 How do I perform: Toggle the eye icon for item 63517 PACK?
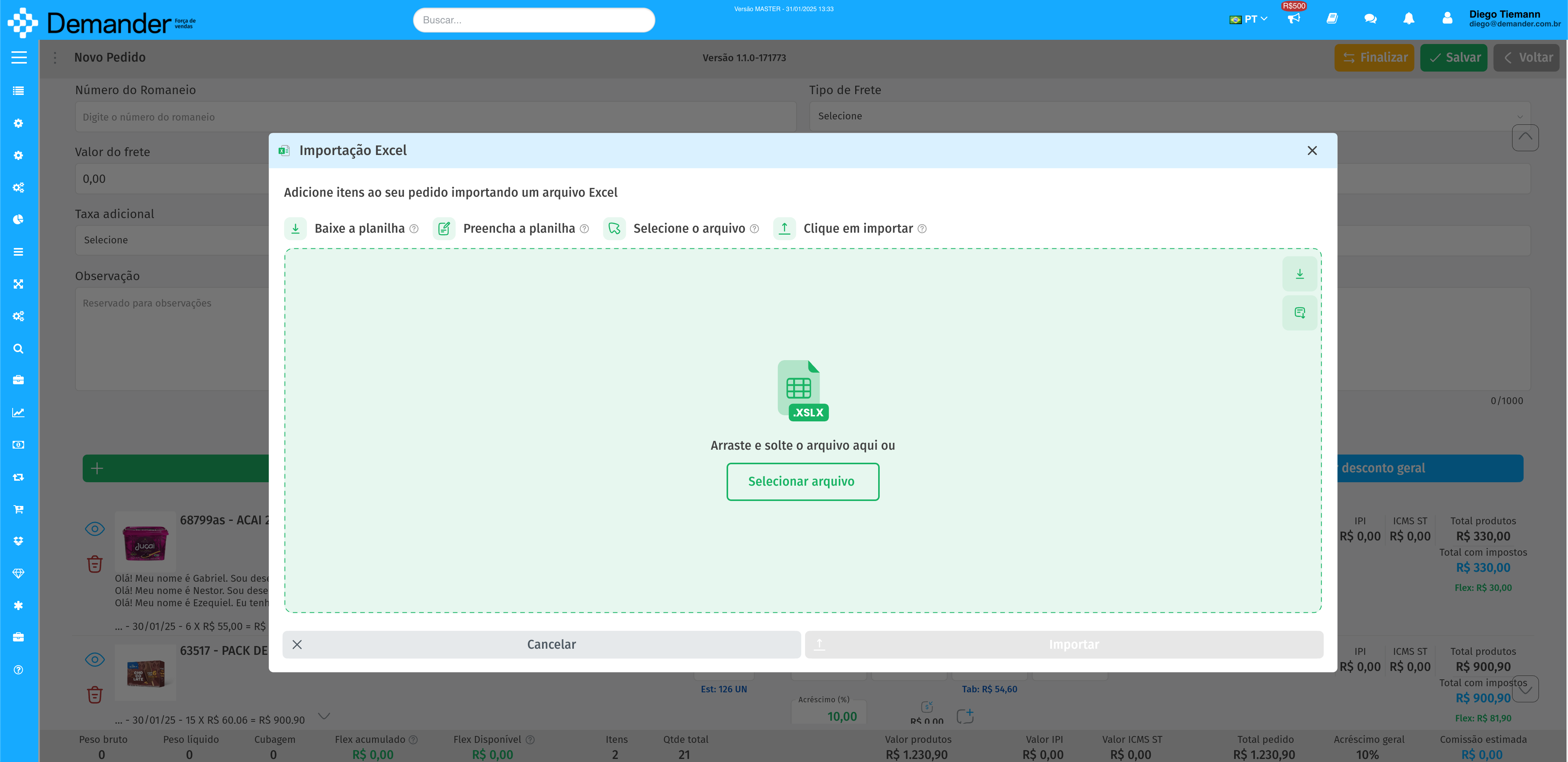pyautogui.click(x=94, y=660)
